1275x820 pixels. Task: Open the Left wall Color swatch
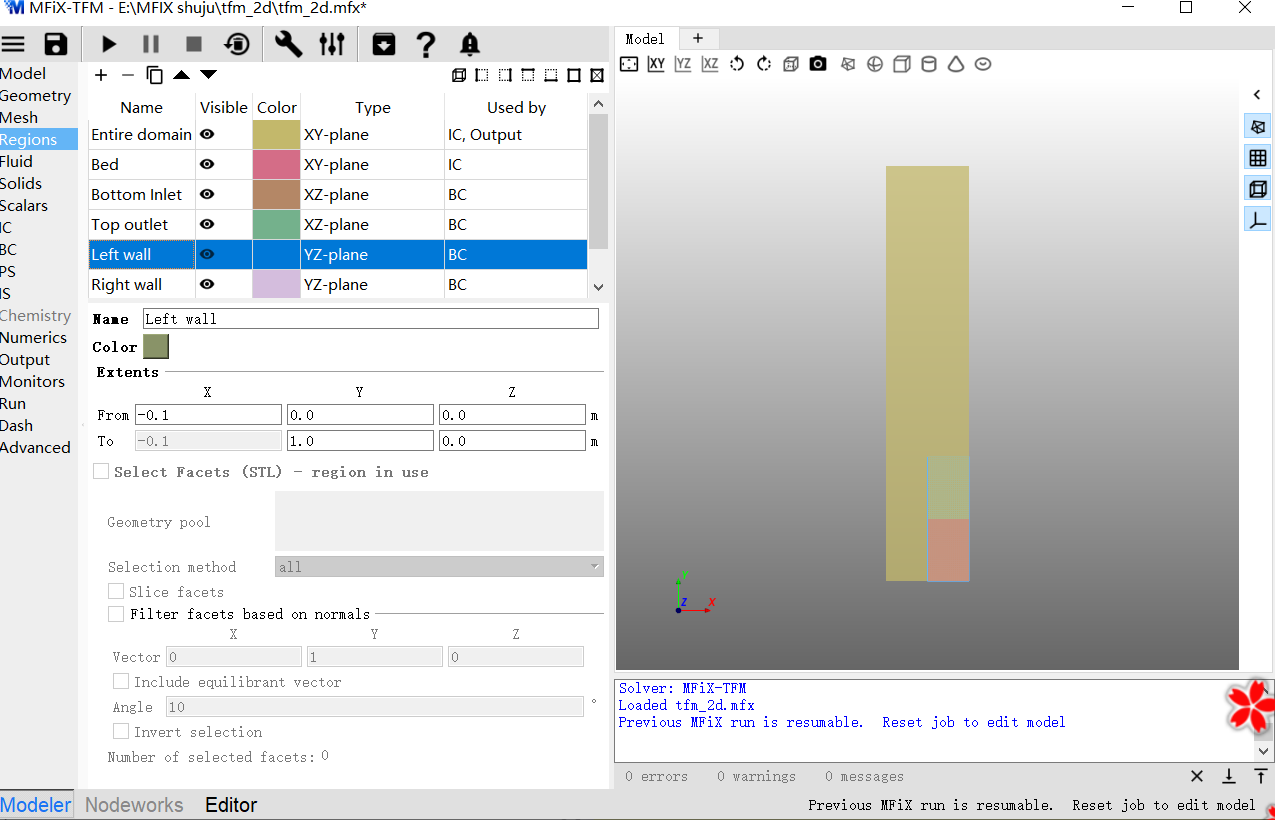pyautogui.click(x=156, y=347)
